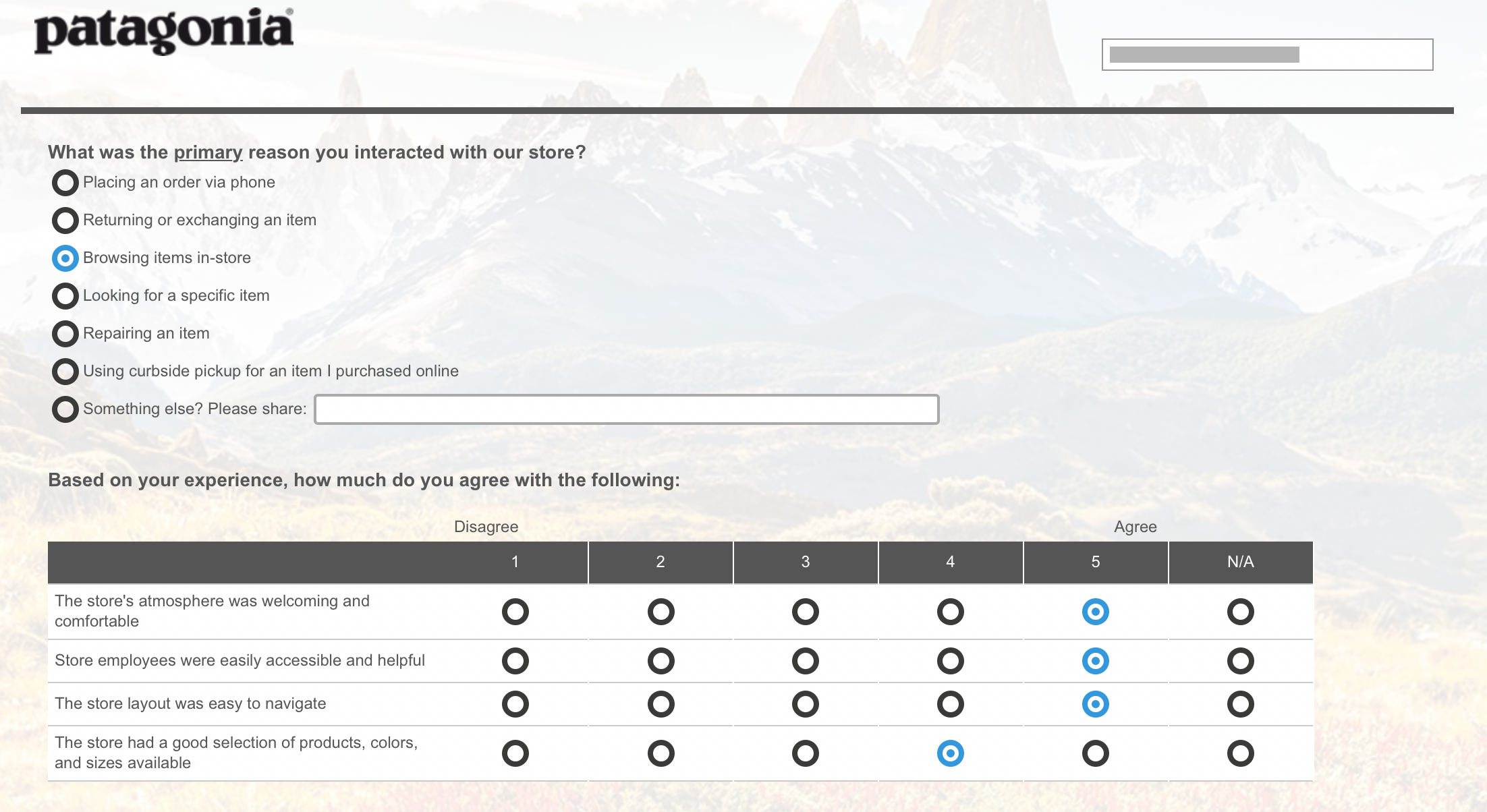This screenshot has height=812, width=1487.
Task: Choose 'Returning or exchanging an item'
Action: (x=65, y=221)
